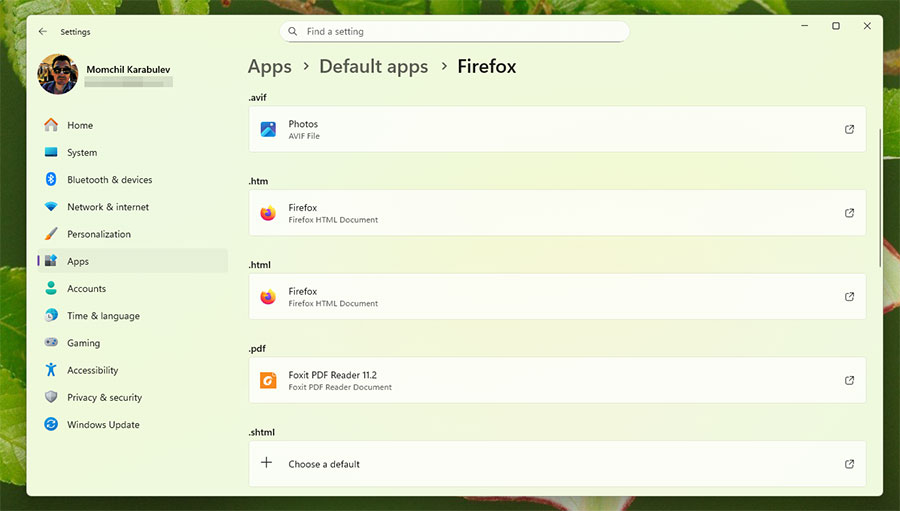Click the plus icon under .shtml
Image resolution: width=900 pixels, height=511 pixels.
pyautogui.click(x=266, y=463)
